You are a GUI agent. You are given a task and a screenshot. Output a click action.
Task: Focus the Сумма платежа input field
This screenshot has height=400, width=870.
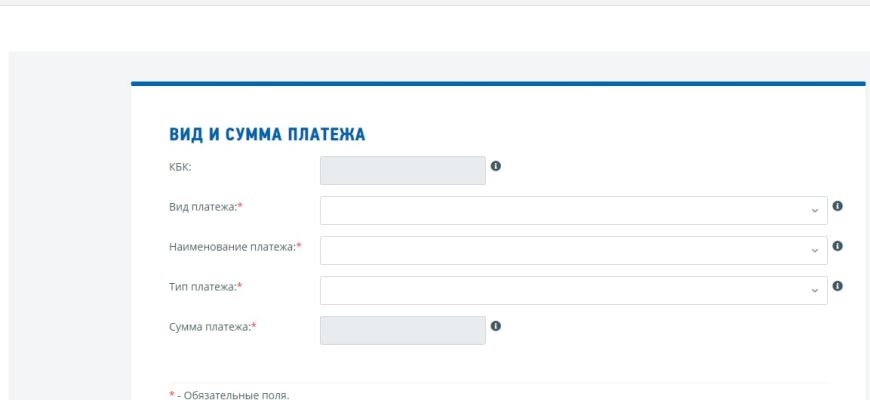[x=402, y=330]
